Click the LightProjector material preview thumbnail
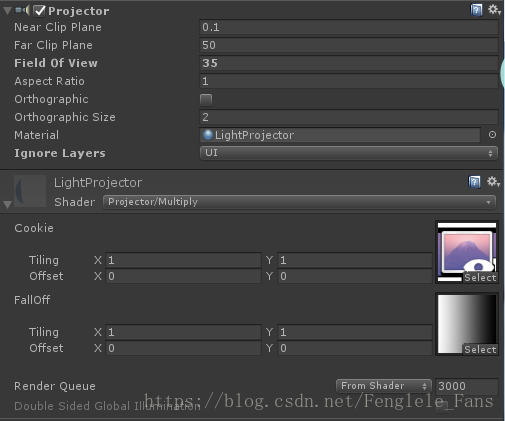The height and width of the screenshot is (421, 505). [30, 191]
